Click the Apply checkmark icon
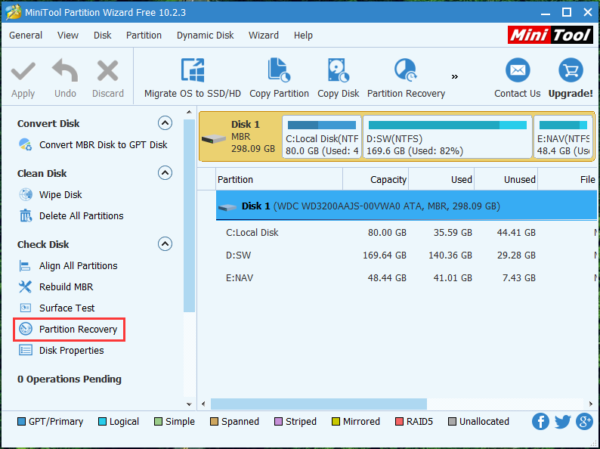The width and height of the screenshot is (600, 449). 23,71
